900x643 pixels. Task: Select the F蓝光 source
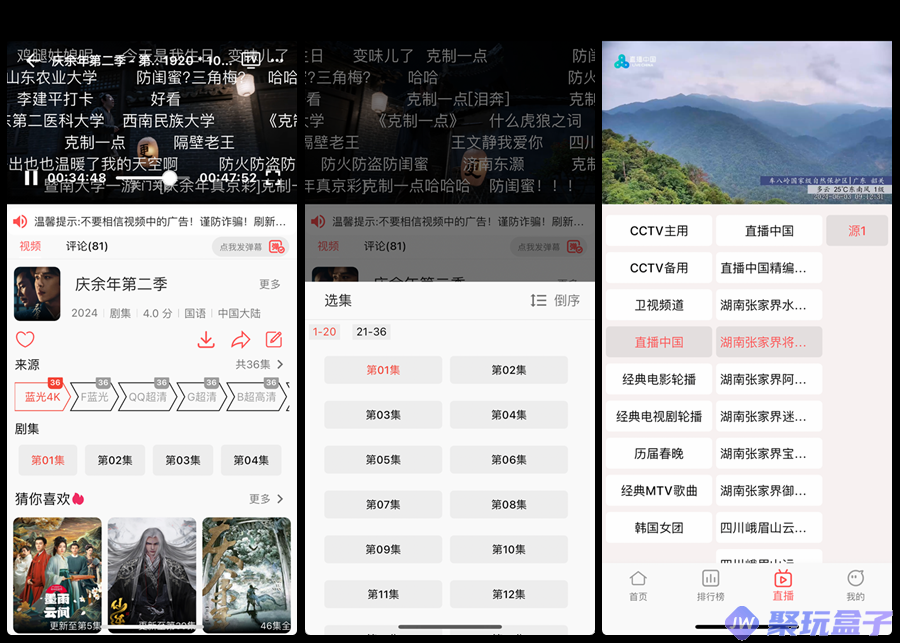94,397
